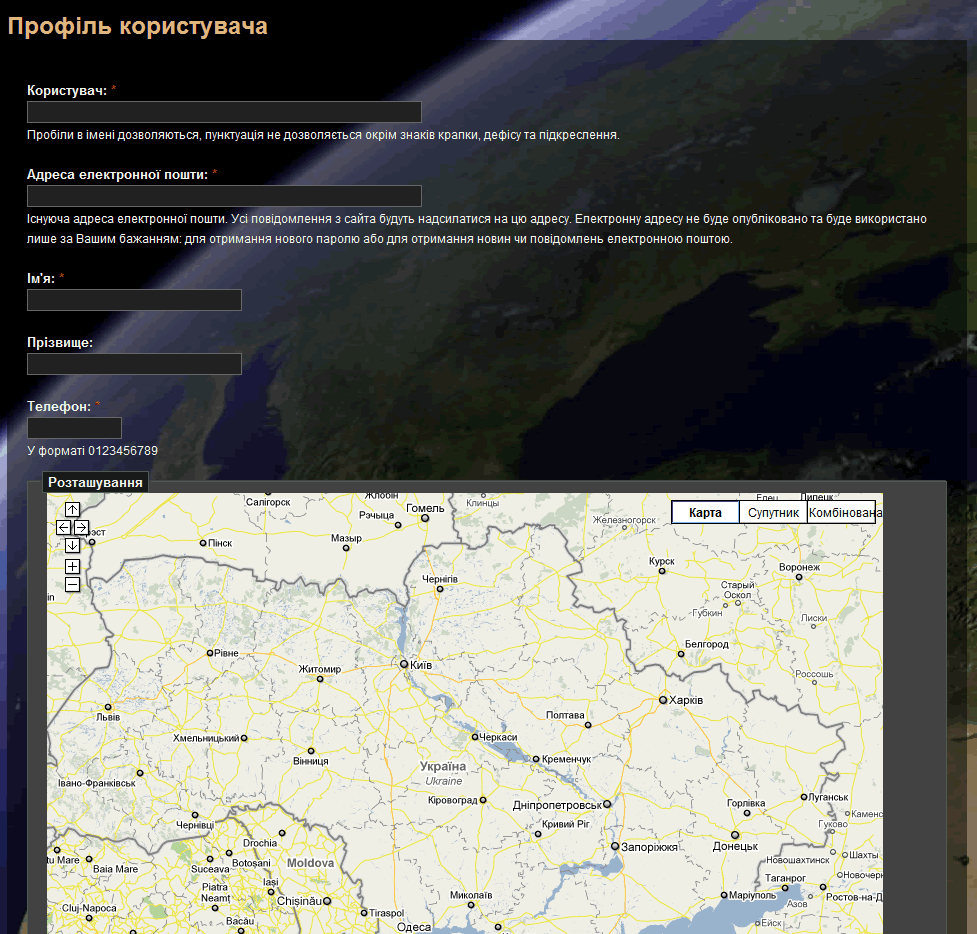
Task: Click the Харків city marker
Action: coord(663,700)
